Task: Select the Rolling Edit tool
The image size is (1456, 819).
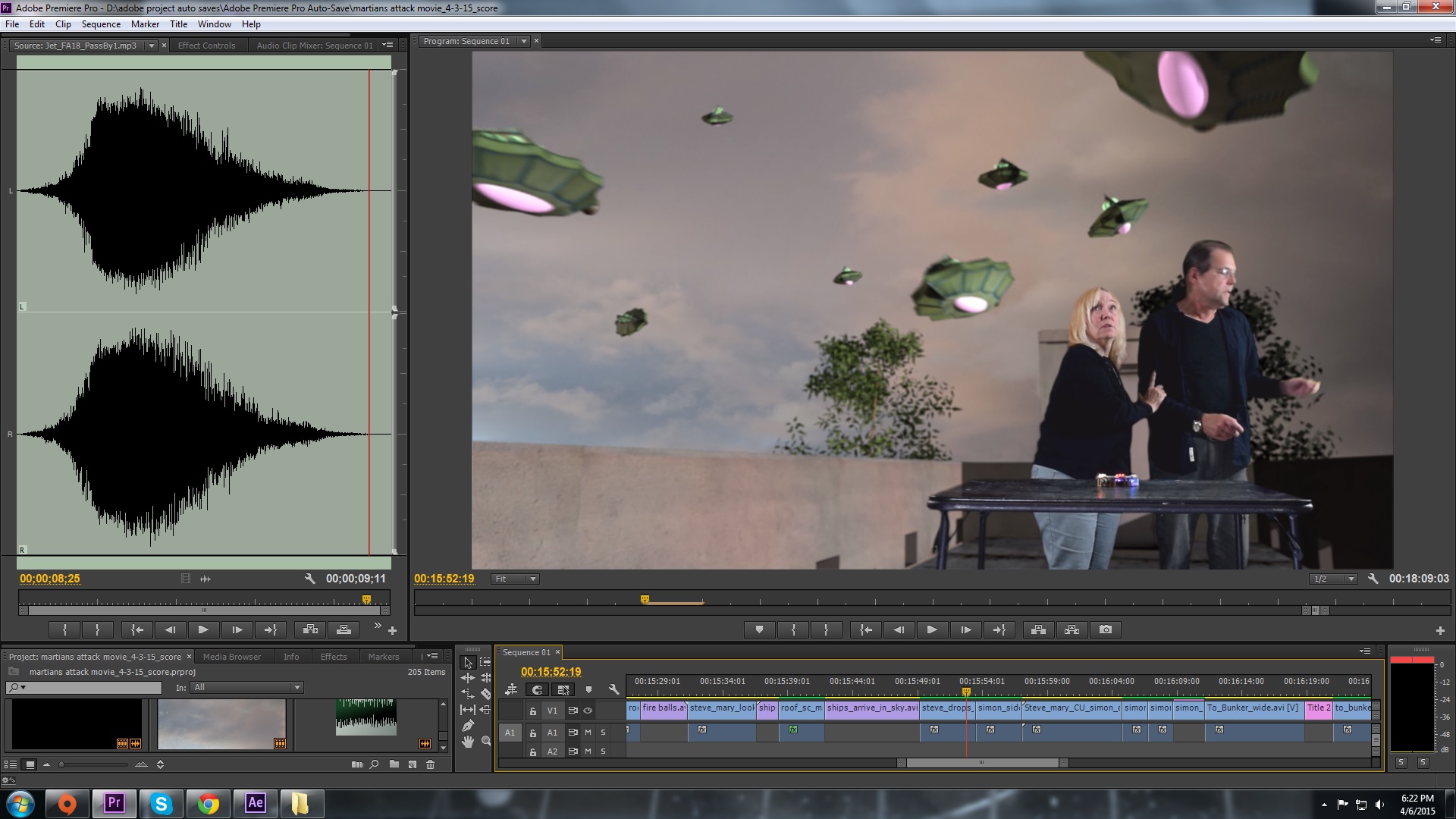Action: coord(485,678)
